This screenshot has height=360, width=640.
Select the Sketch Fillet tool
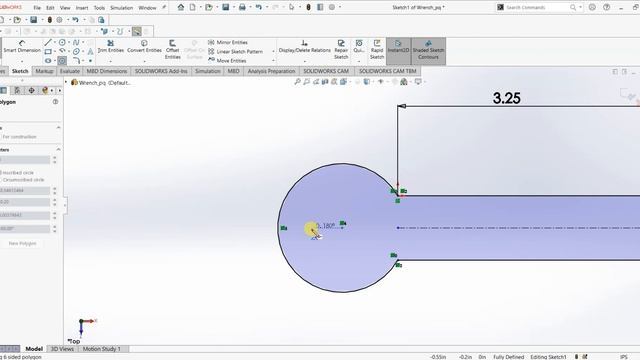pos(76,61)
